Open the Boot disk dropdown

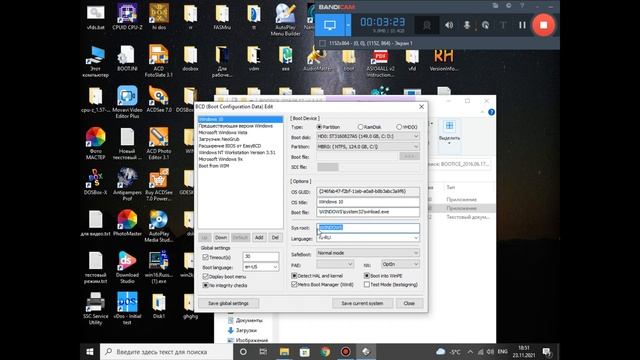(x=368, y=136)
